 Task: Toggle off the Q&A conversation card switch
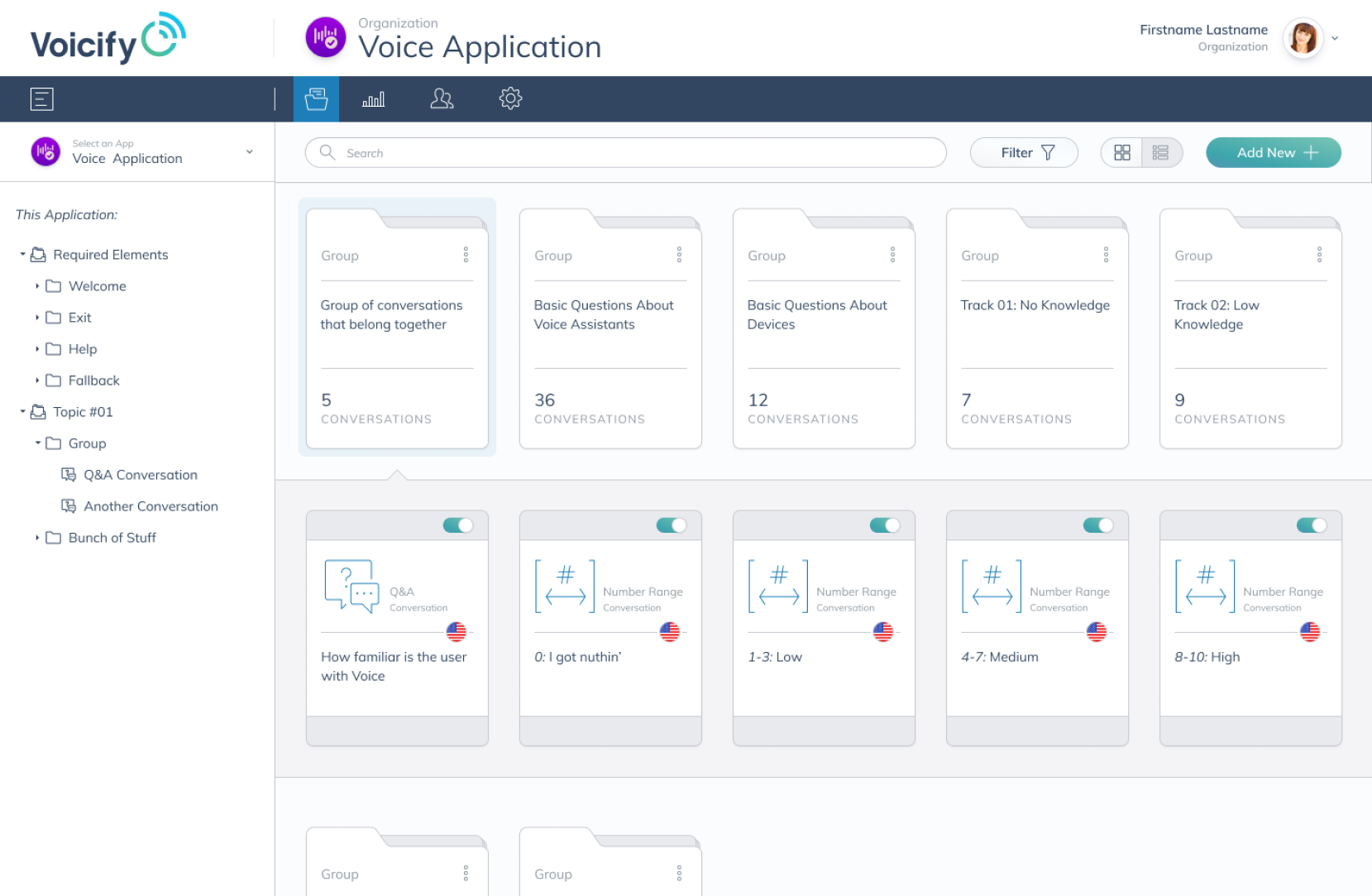tap(458, 525)
